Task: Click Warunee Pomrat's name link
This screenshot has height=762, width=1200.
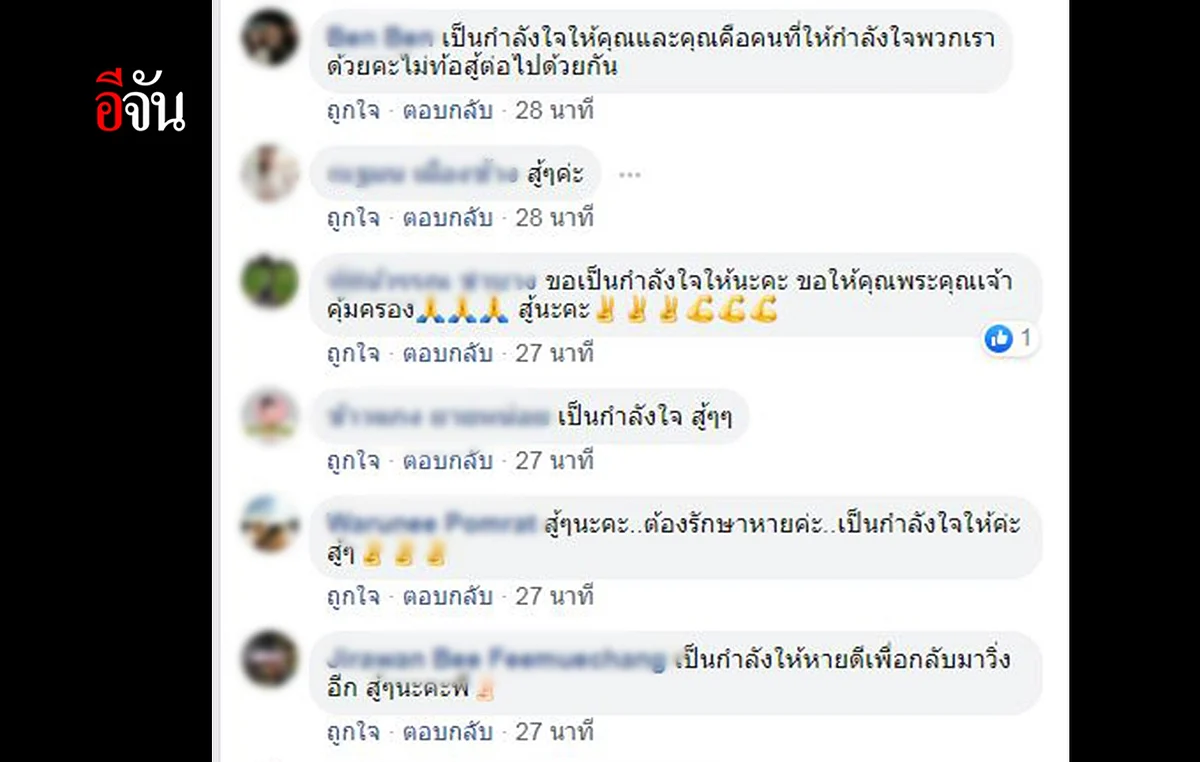Action: 431,524
